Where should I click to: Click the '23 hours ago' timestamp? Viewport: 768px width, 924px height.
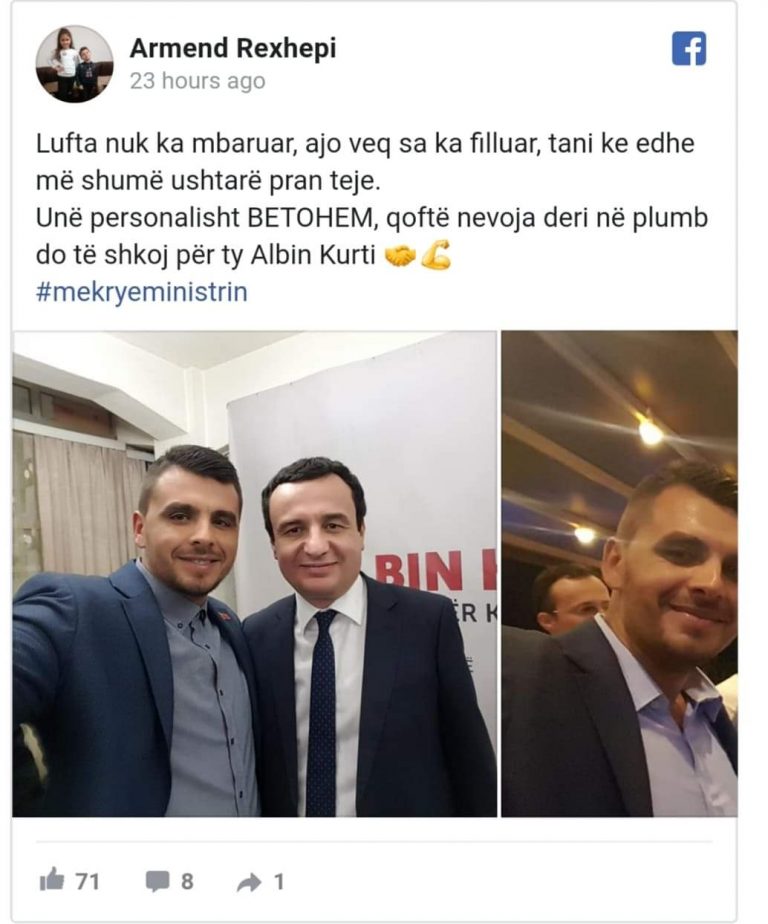pos(197,81)
